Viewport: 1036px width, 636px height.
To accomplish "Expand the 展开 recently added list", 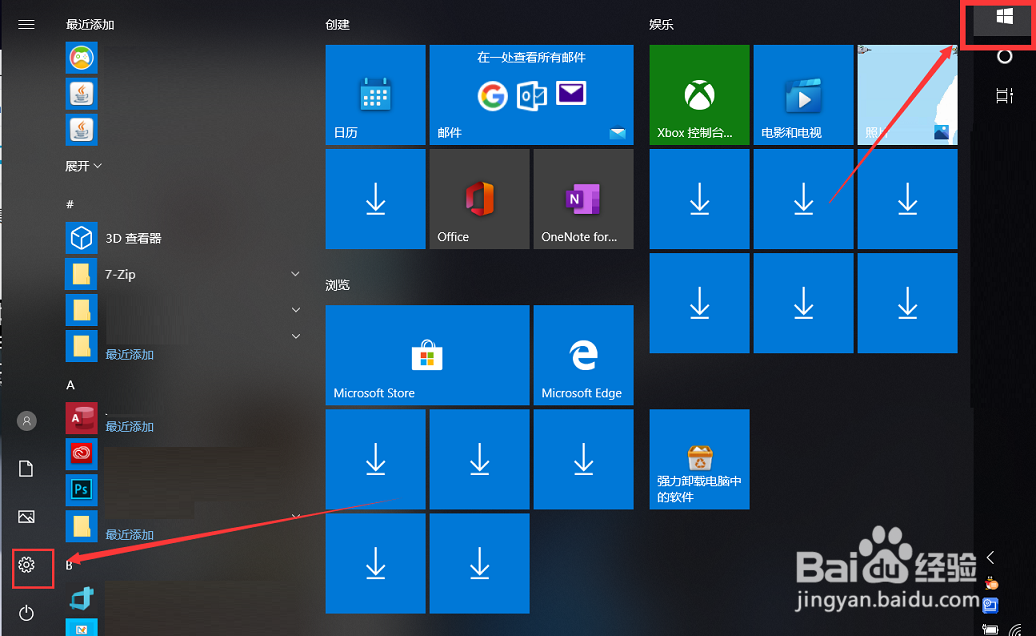I will tap(83, 166).
